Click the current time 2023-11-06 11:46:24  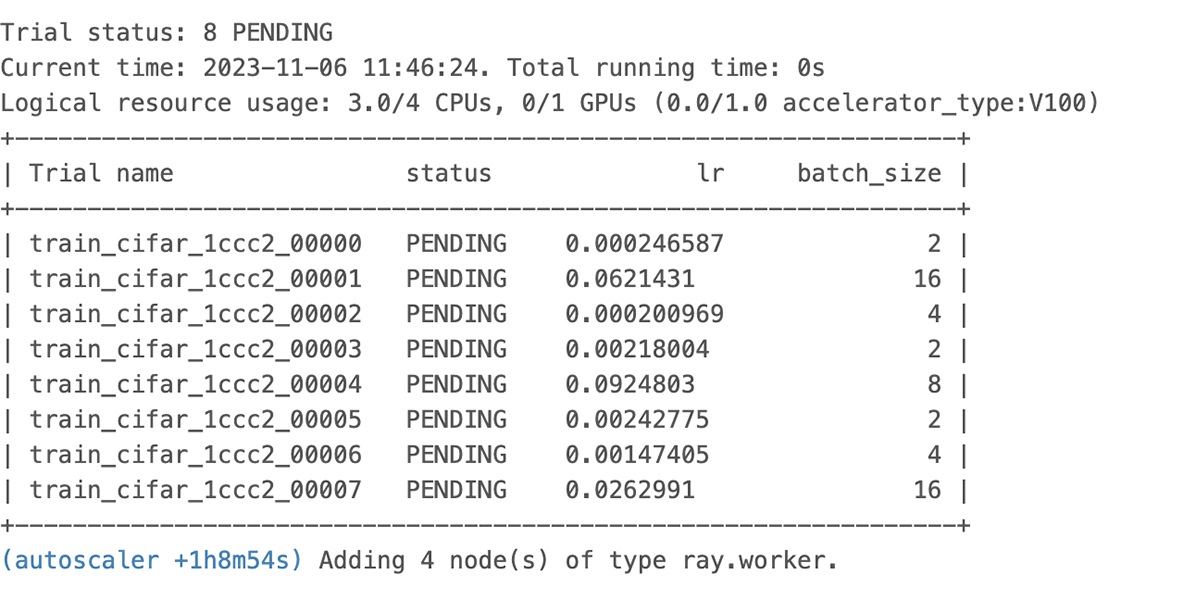pos(347,68)
